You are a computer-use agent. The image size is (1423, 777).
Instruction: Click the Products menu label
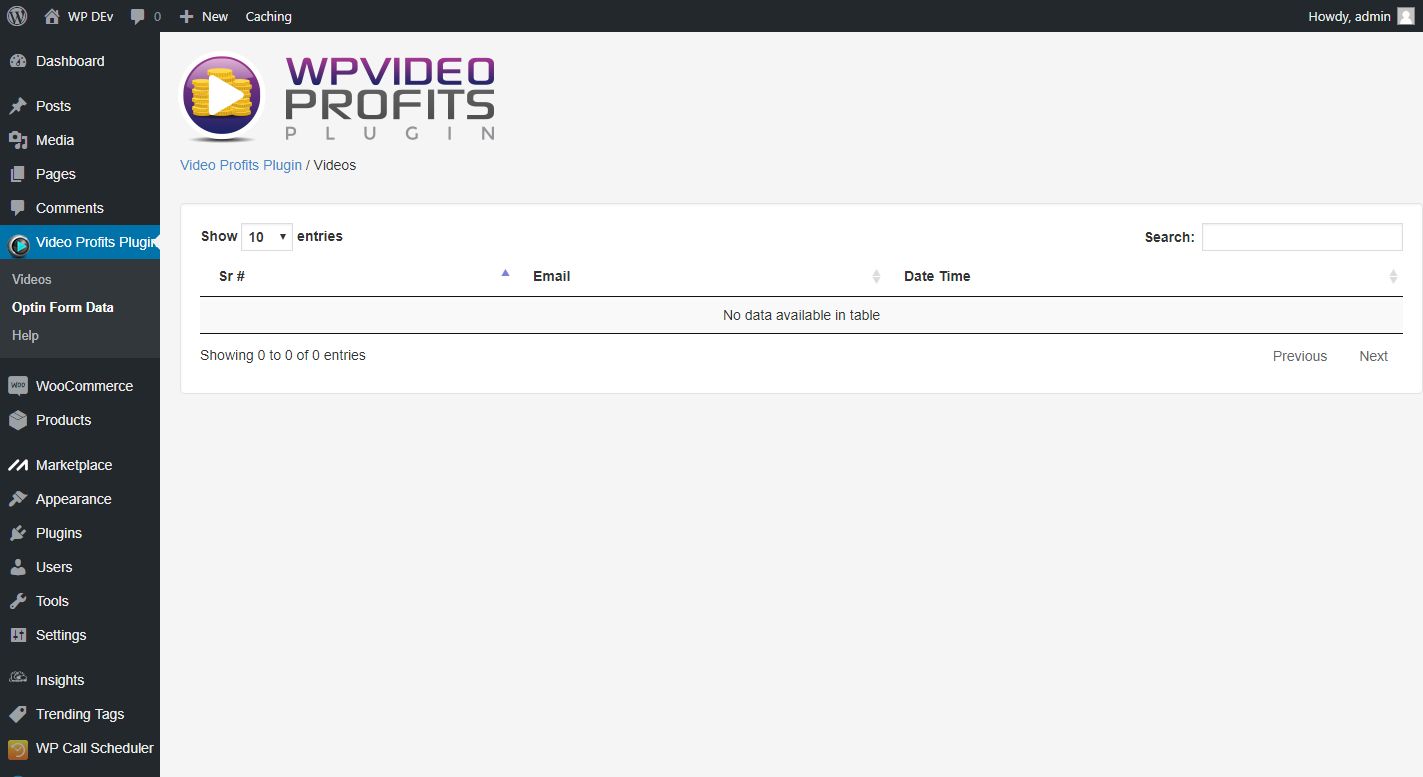pos(64,420)
